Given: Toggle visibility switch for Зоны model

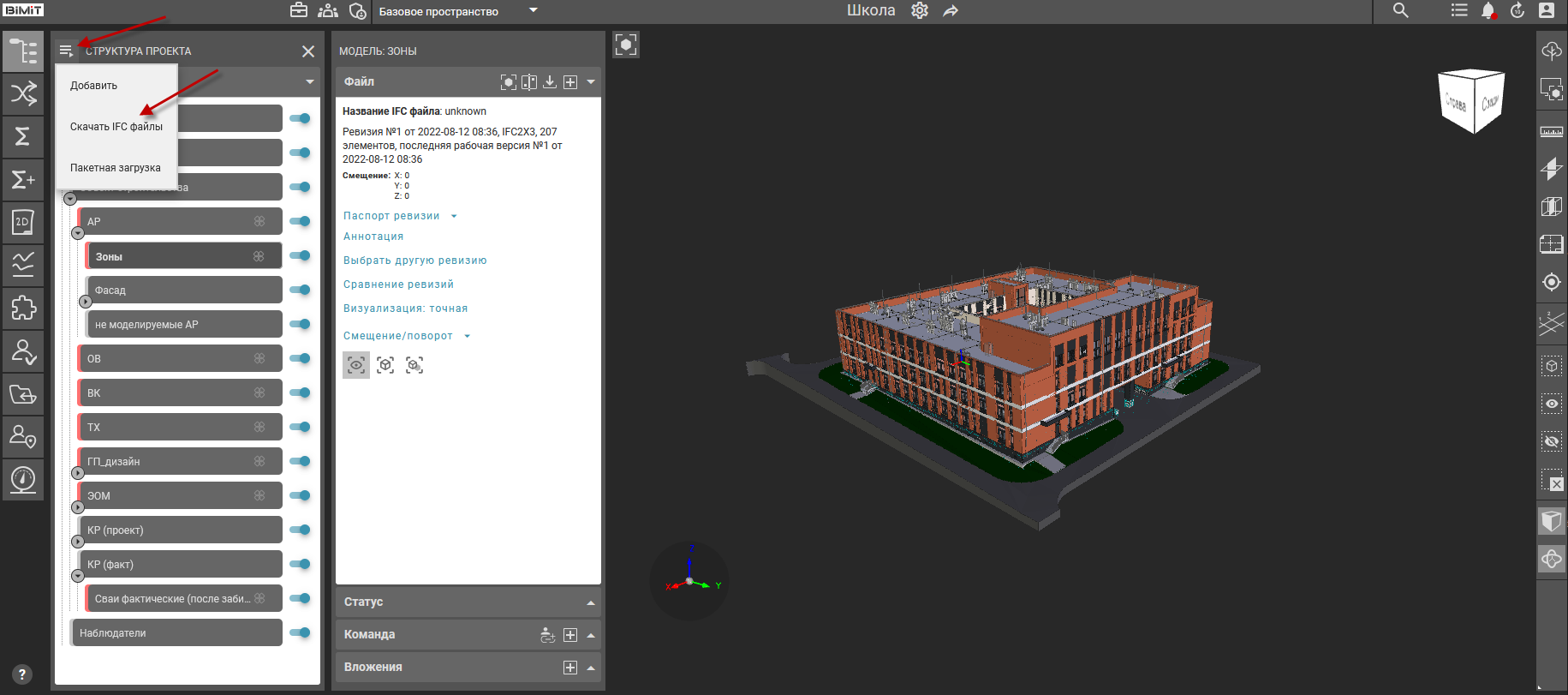Looking at the screenshot, I should 300,255.
